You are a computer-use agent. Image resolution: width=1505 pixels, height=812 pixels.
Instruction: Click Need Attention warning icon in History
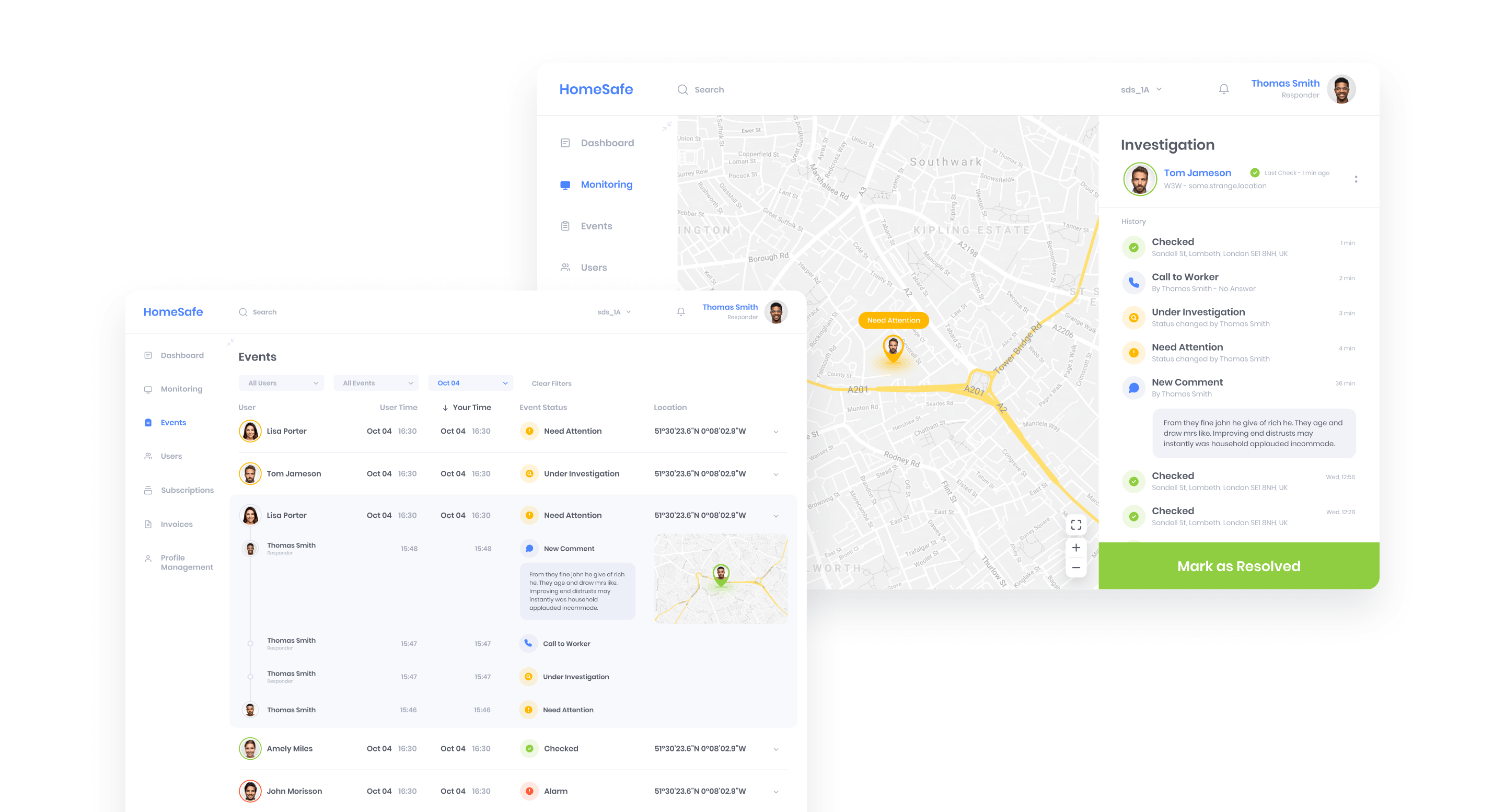coord(1133,352)
